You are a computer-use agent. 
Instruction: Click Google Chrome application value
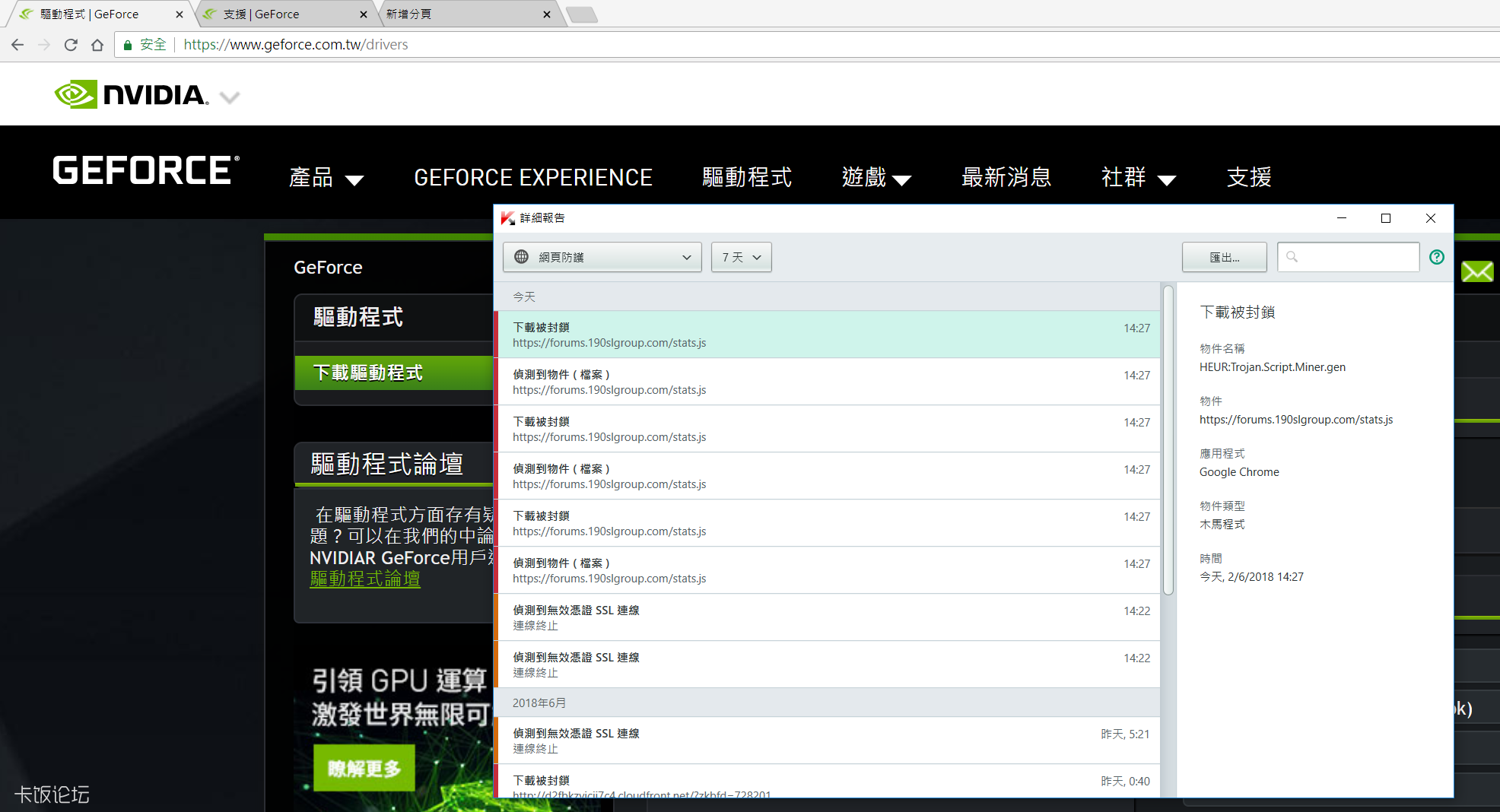[x=1239, y=472]
